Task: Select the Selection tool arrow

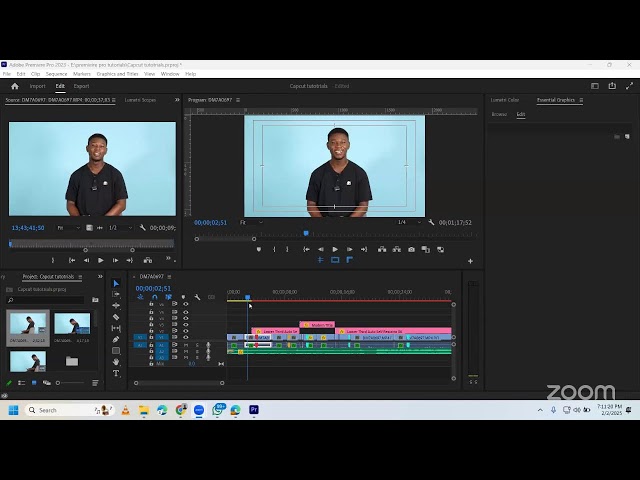Action: coord(116,283)
